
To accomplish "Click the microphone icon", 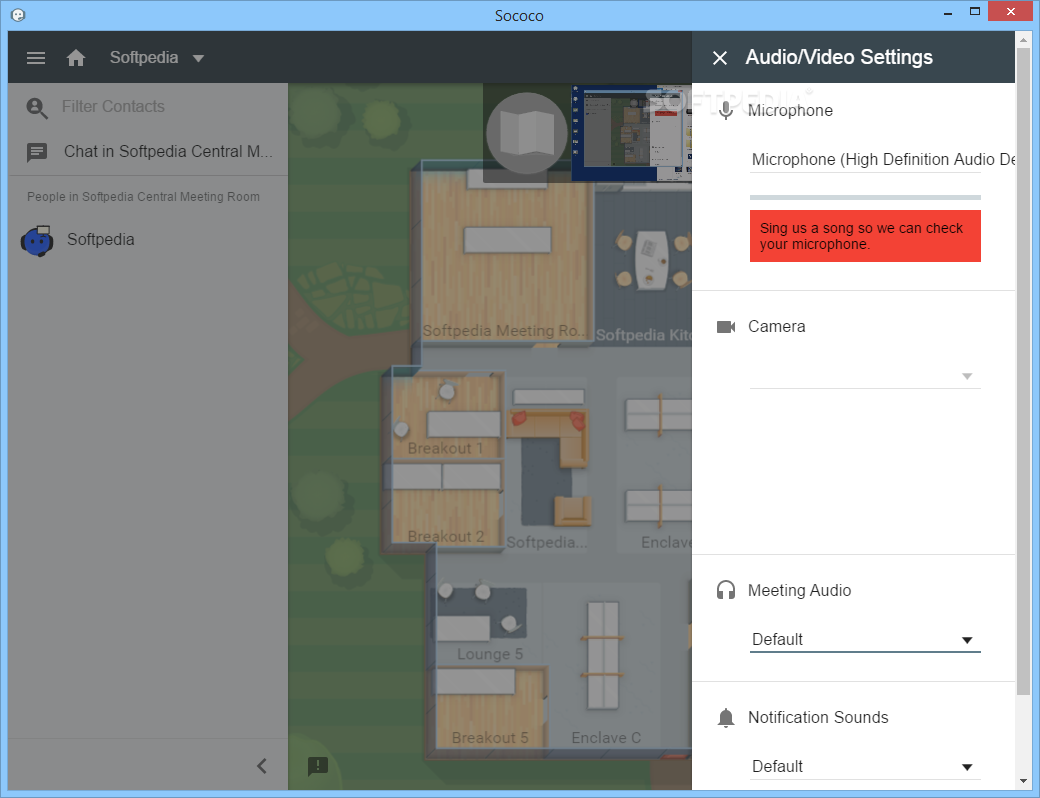I will tap(726, 110).
